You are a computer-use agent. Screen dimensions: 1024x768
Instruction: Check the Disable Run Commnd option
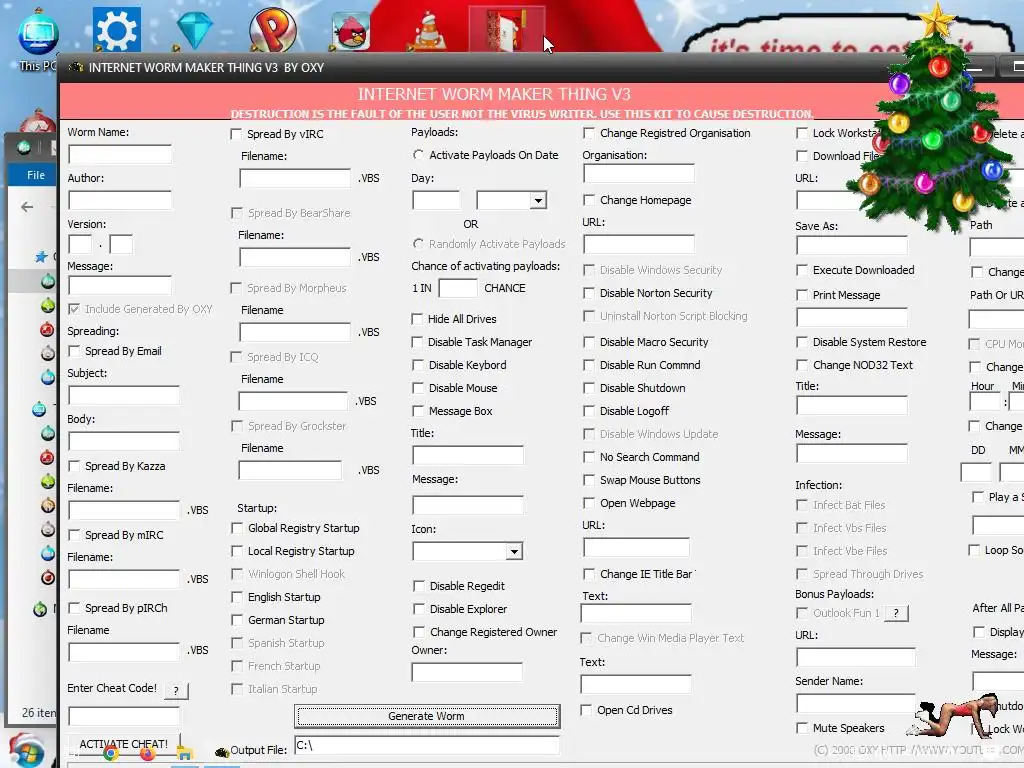tap(588, 365)
